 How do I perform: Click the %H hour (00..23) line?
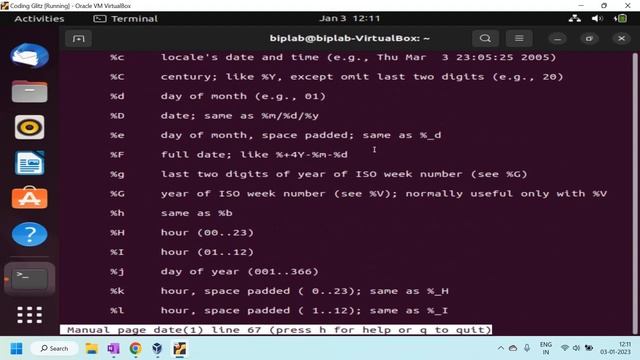coord(182,233)
